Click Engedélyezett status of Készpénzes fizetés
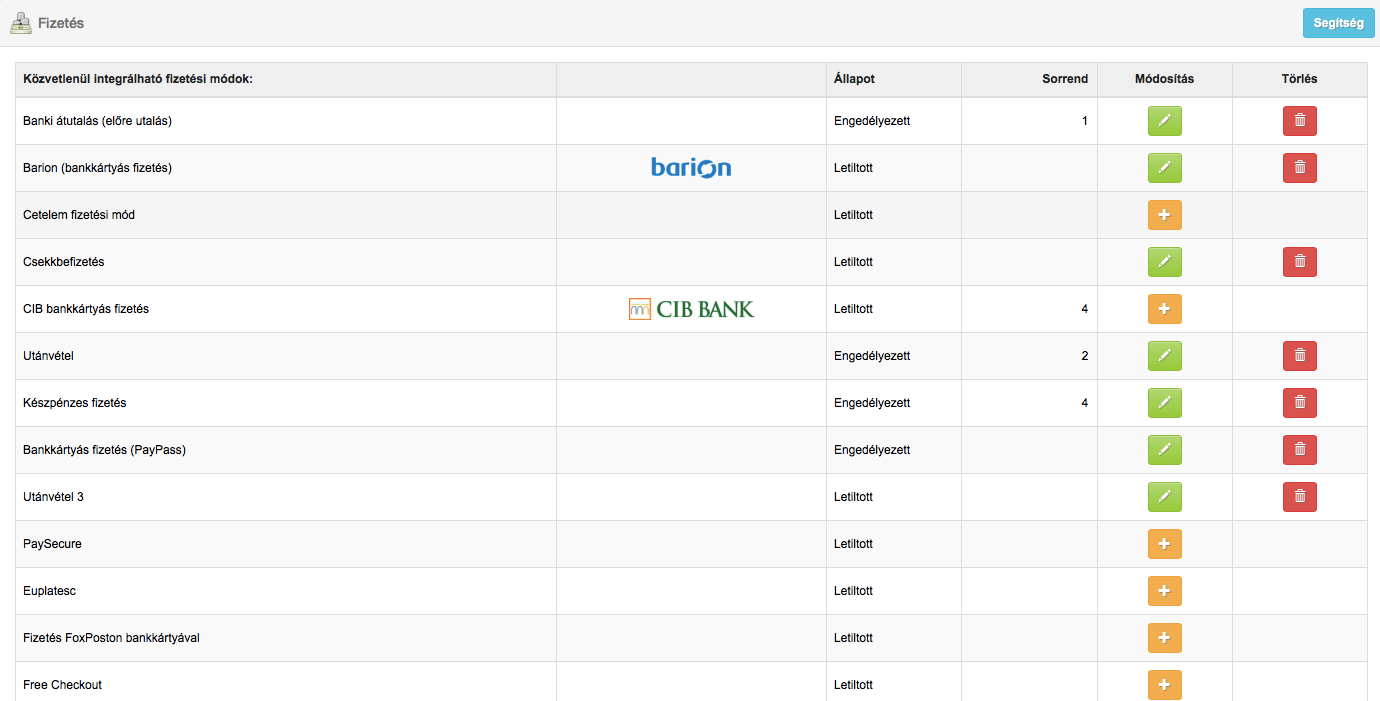 (872, 403)
